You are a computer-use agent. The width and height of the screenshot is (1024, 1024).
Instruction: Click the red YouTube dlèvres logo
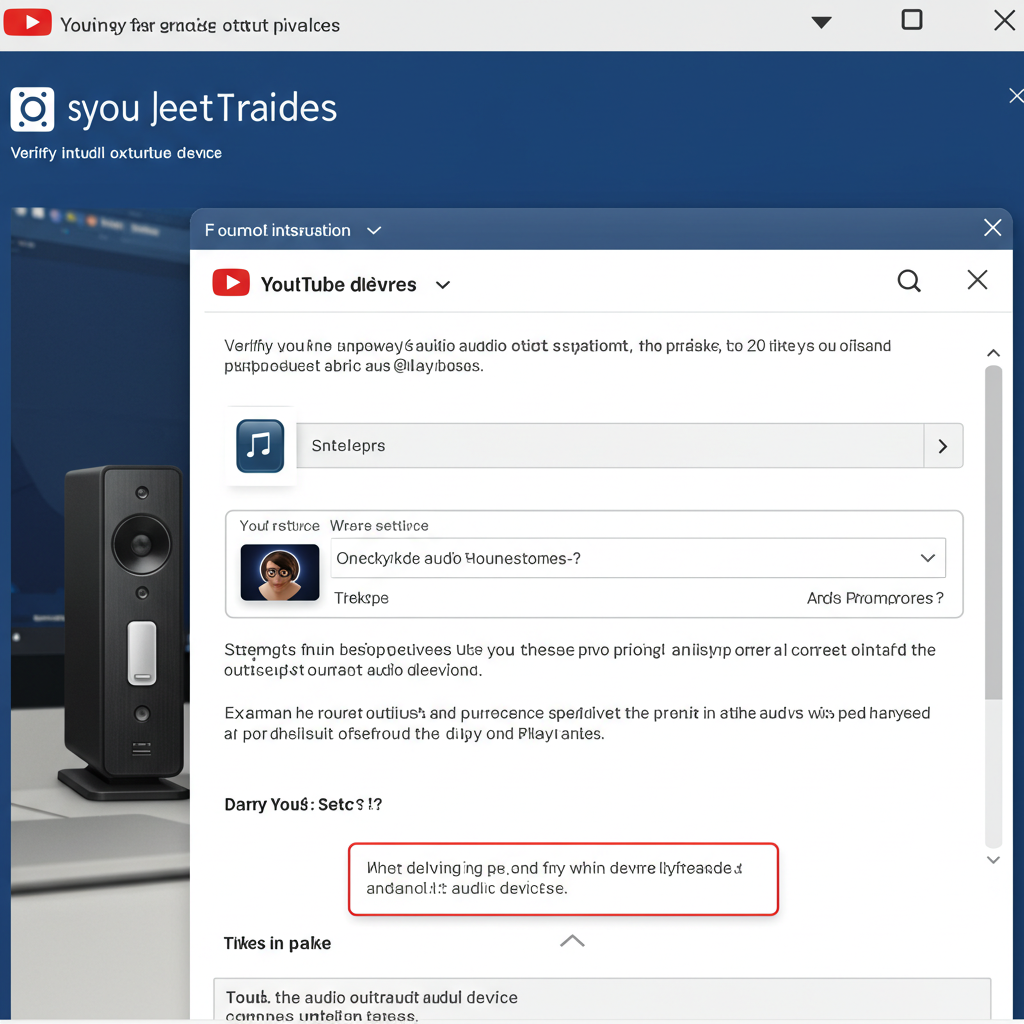coord(231,283)
